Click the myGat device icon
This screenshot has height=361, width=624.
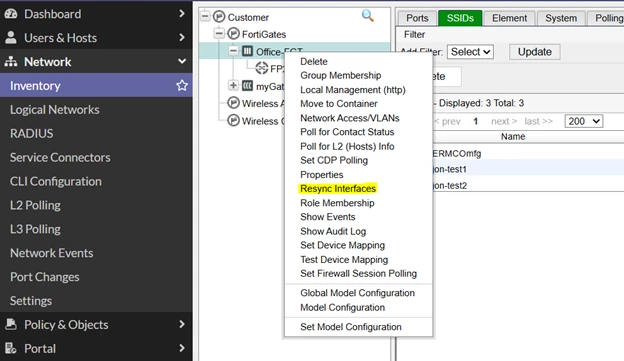pos(247,85)
